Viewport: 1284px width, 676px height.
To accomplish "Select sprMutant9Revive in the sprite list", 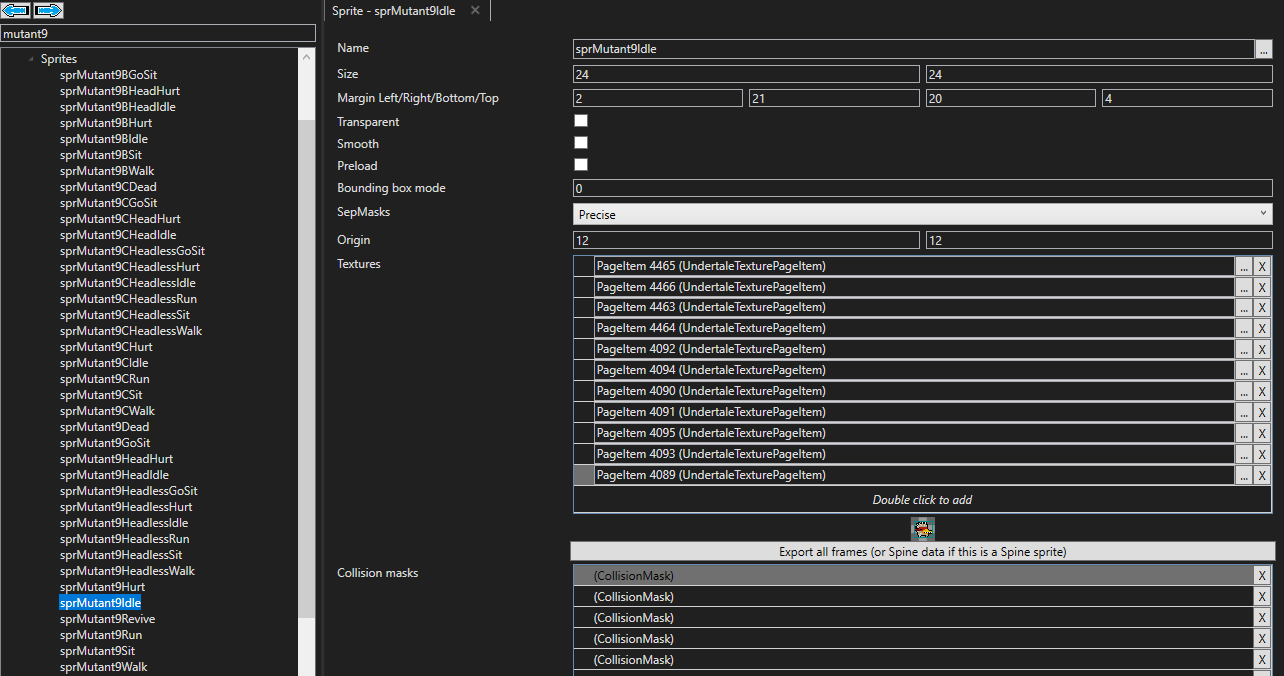I will click(107, 619).
